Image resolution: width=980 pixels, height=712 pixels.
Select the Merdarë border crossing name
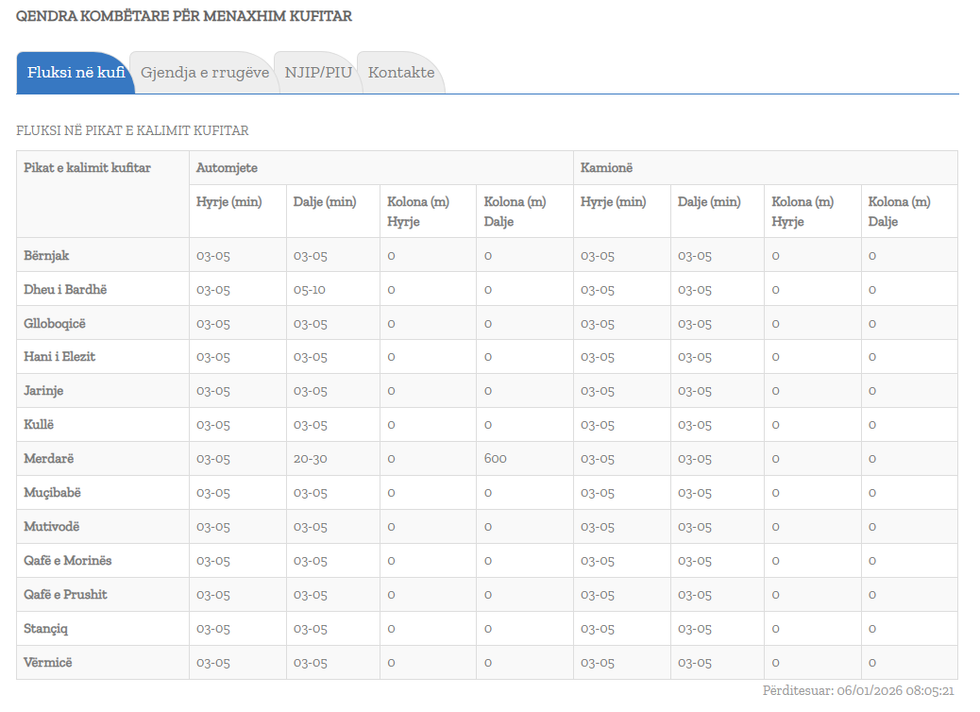(x=49, y=459)
